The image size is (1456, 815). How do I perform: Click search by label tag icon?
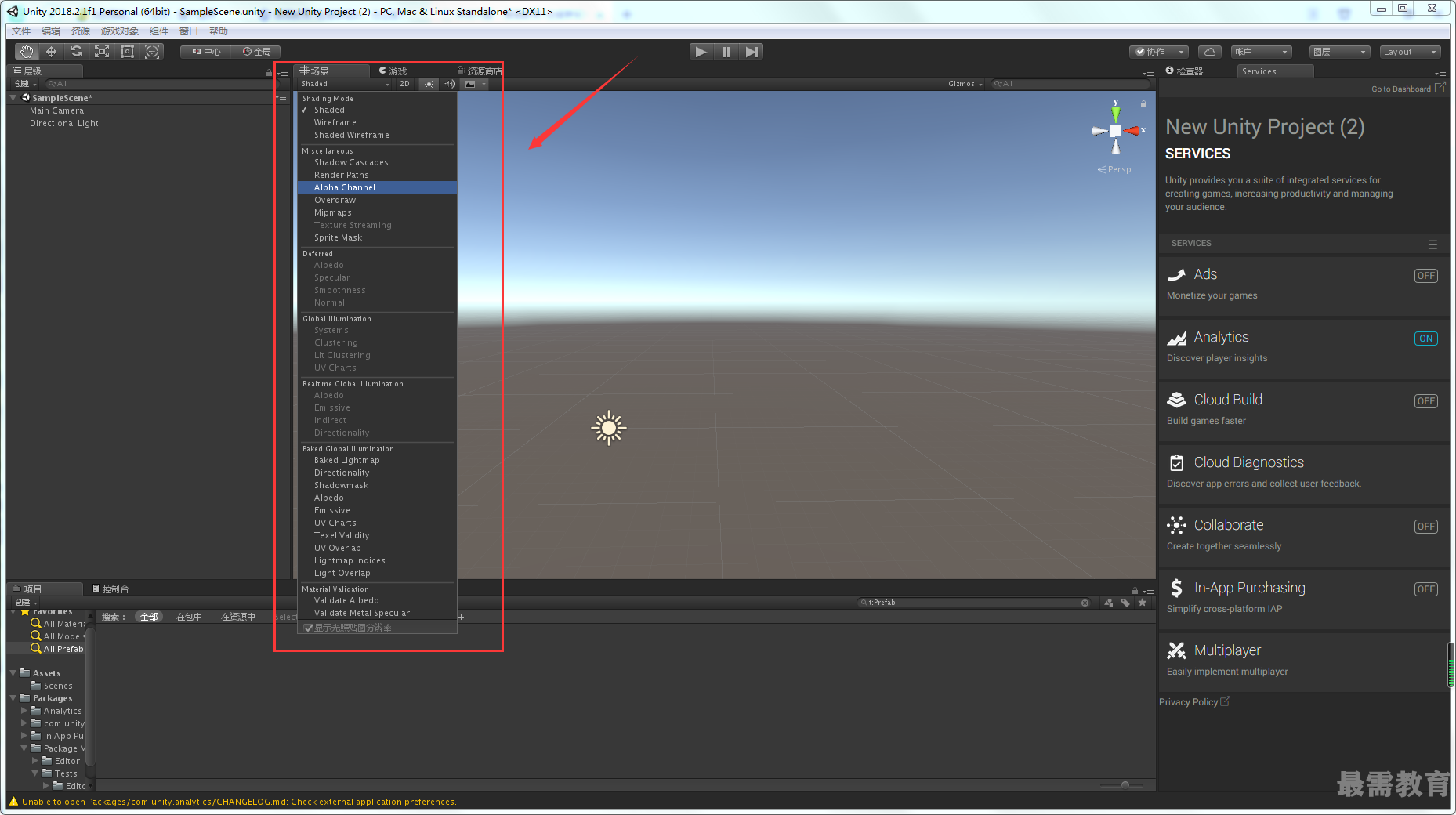click(1125, 603)
